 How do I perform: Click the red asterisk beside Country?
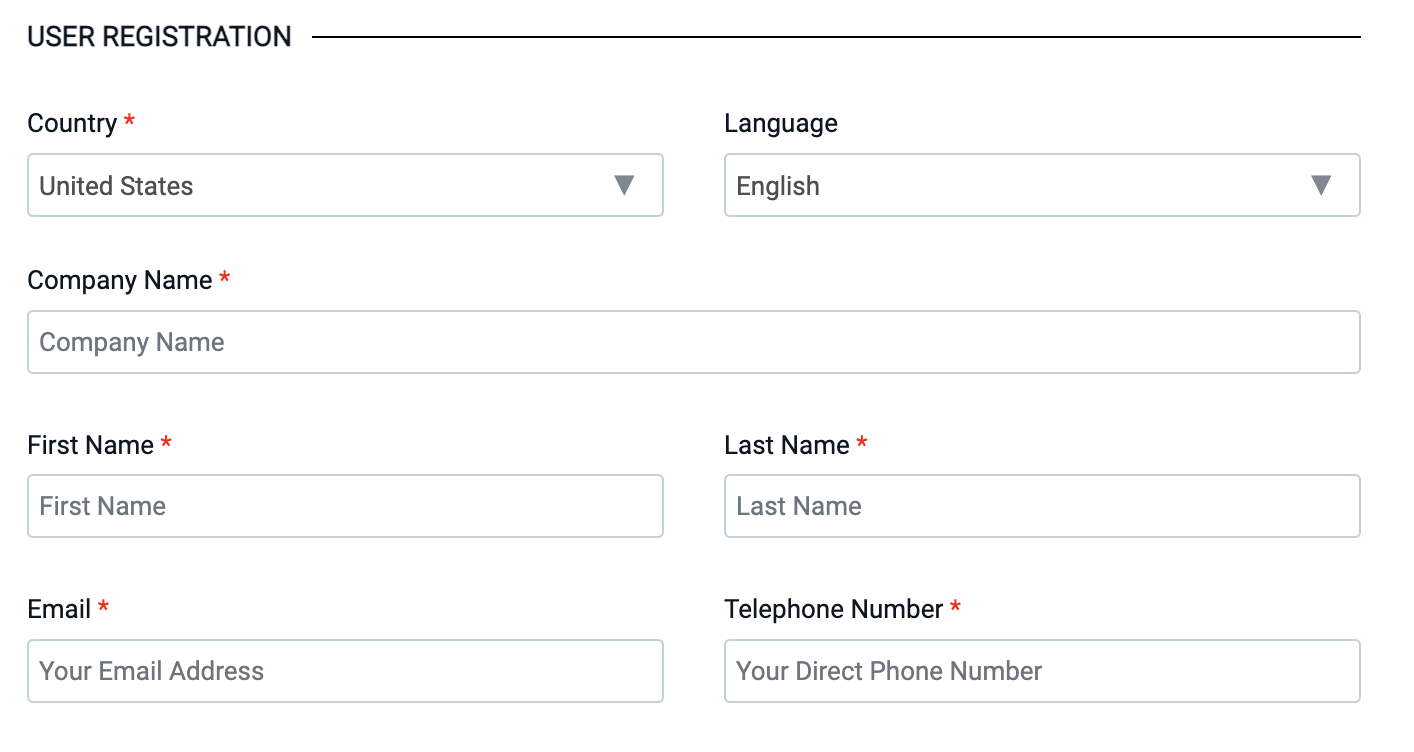click(x=130, y=122)
